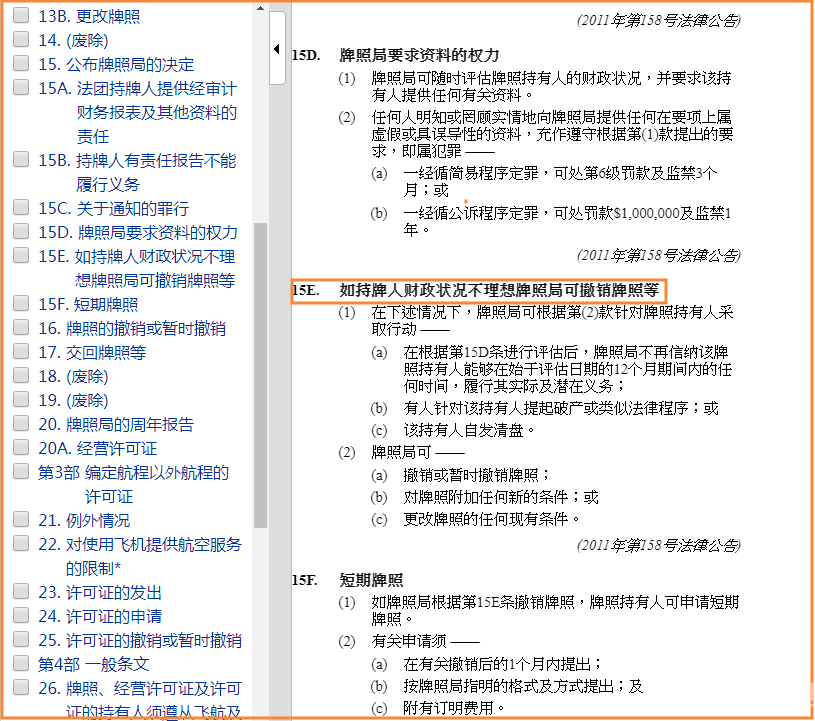Check the box beside 21. 例外情况

[21, 519]
